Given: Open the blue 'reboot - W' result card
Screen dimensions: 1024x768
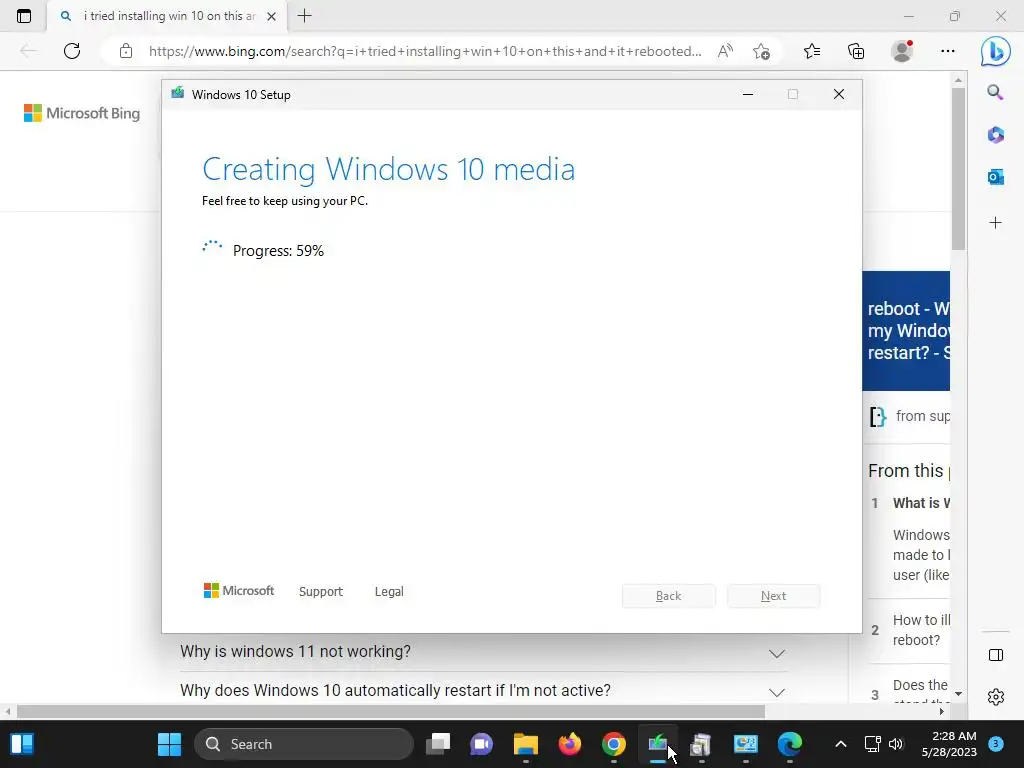Looking at the screenshot, I should click(906, 330).
